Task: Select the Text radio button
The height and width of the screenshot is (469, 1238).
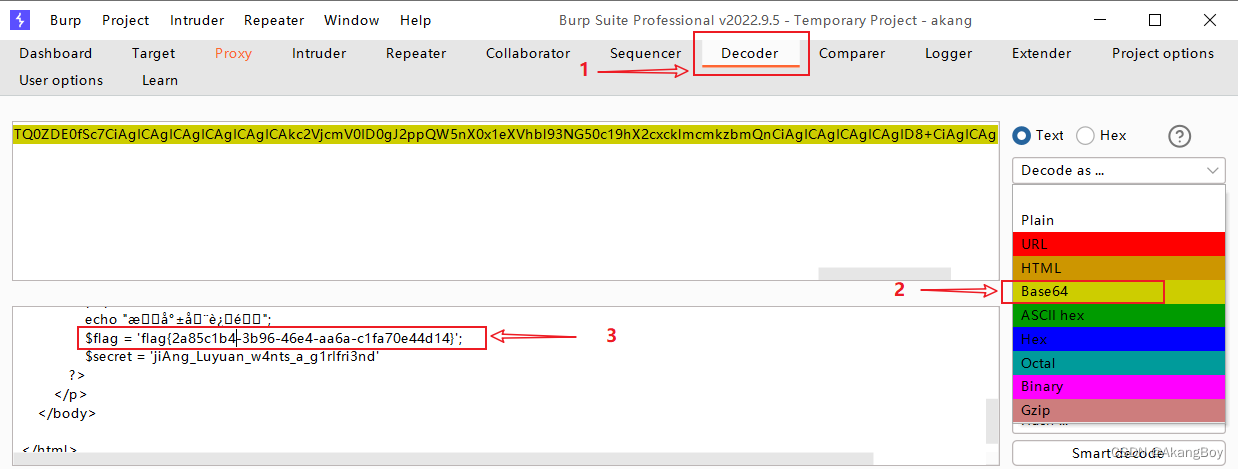Action: tap(1039, 135)
